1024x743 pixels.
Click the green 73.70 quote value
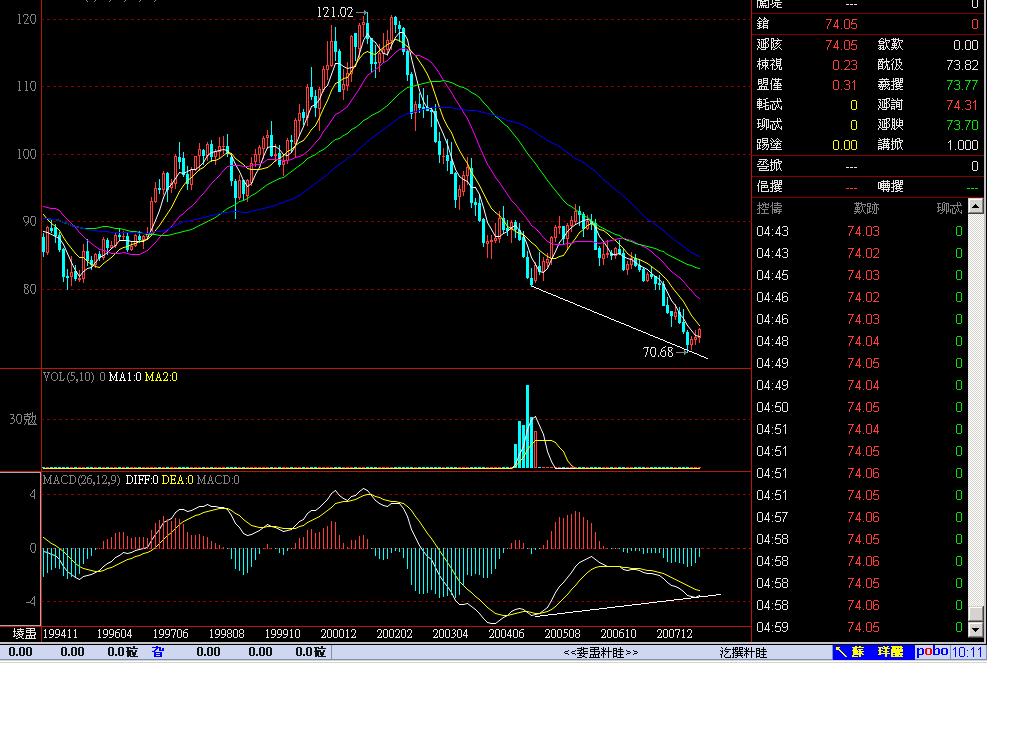click(x=962, y=125)
